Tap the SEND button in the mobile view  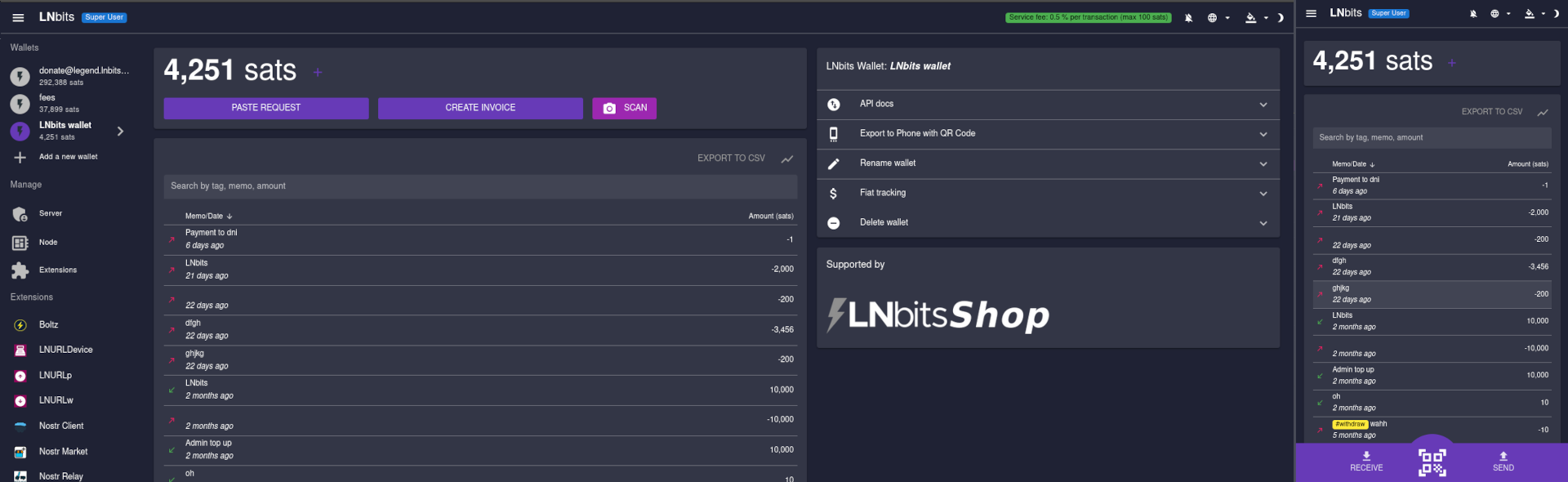point(1503,462)
